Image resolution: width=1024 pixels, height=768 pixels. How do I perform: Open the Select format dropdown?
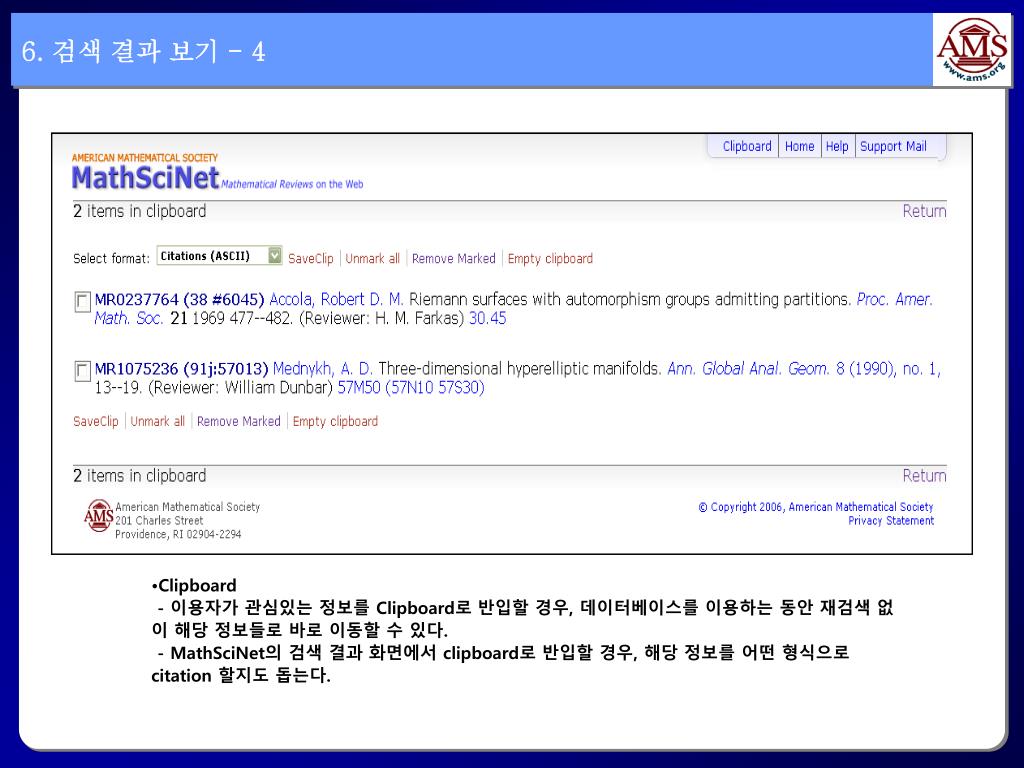coord(219,256)
